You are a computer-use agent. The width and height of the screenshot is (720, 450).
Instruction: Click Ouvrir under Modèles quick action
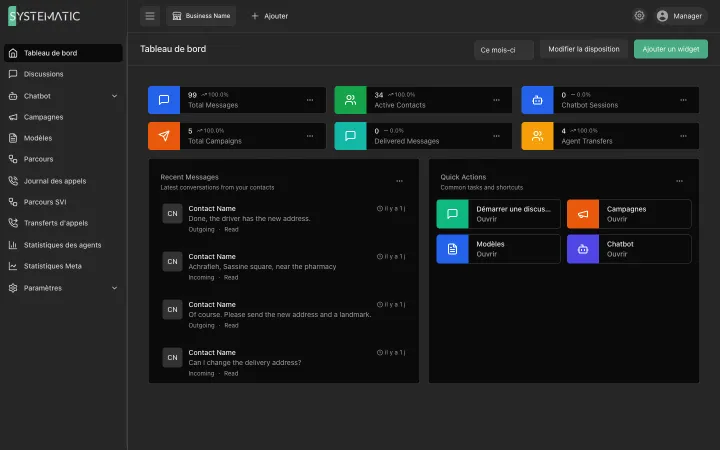coord(486,254)
